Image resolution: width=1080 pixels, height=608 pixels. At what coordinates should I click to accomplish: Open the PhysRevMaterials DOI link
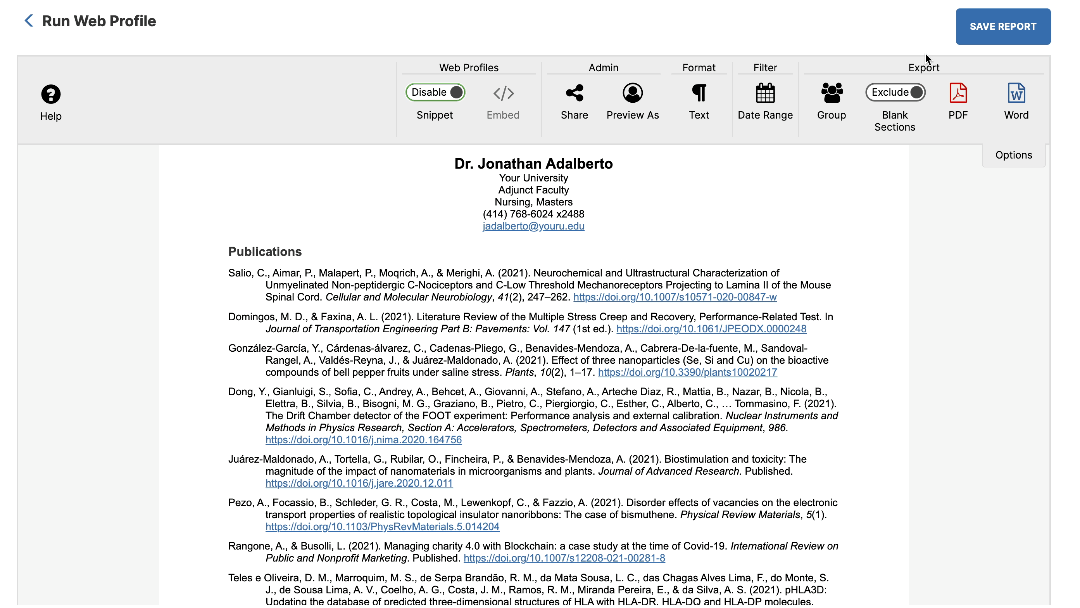[381, 526]
